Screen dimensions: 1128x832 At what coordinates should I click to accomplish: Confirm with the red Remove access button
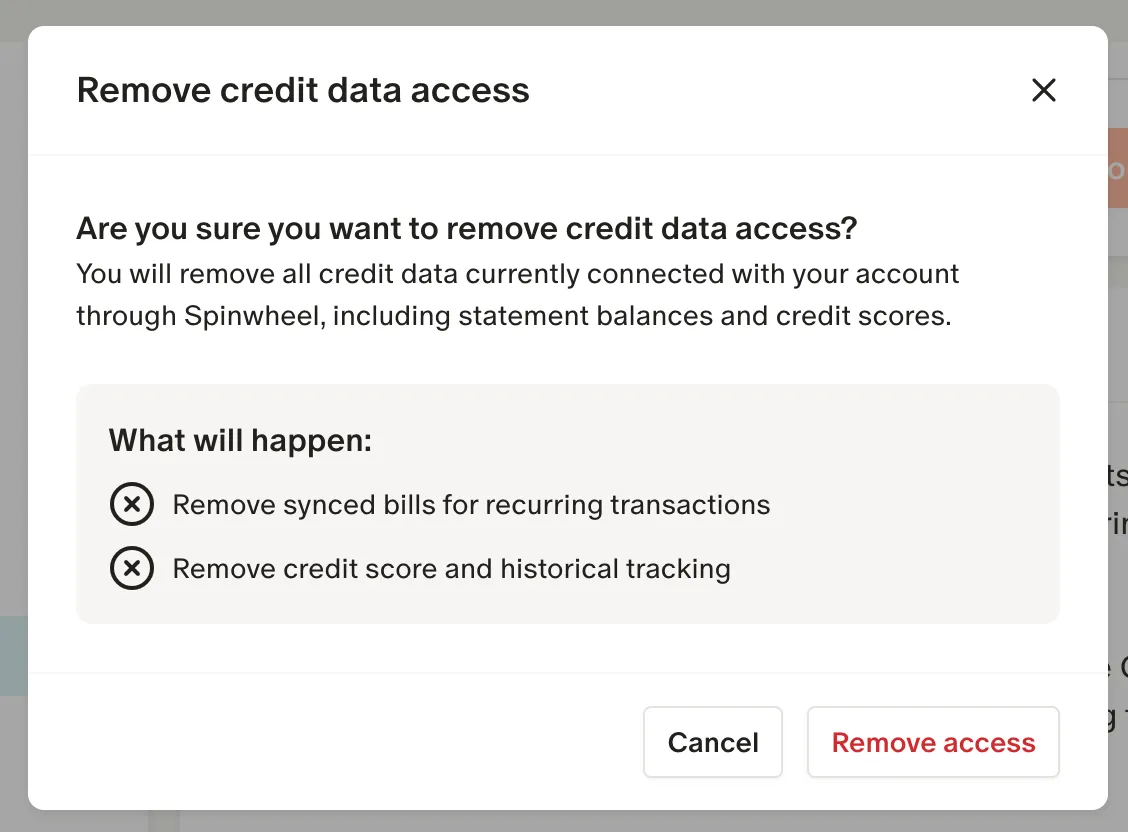(x=933, y=742)
